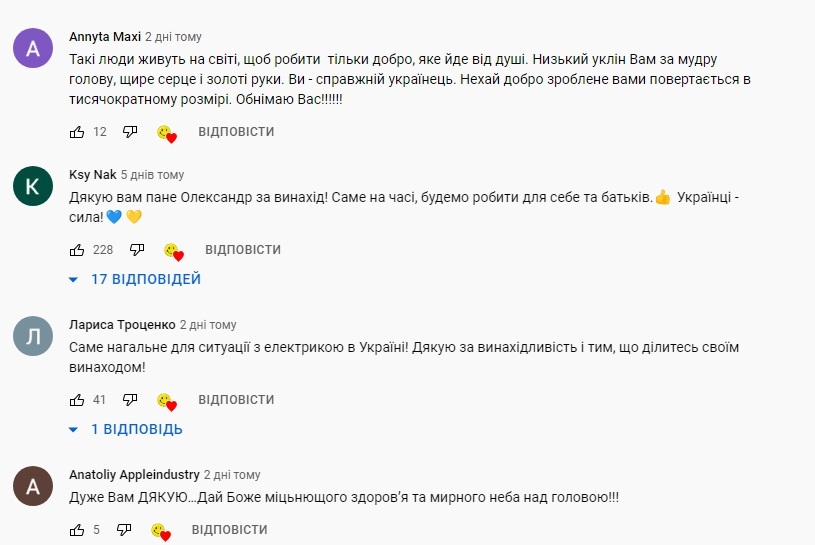Viewport: 815px width, 545px height.
Task: Reply to Лариса Троценко via ВІДПОВІСТИ
Action: tap(236, 400)
